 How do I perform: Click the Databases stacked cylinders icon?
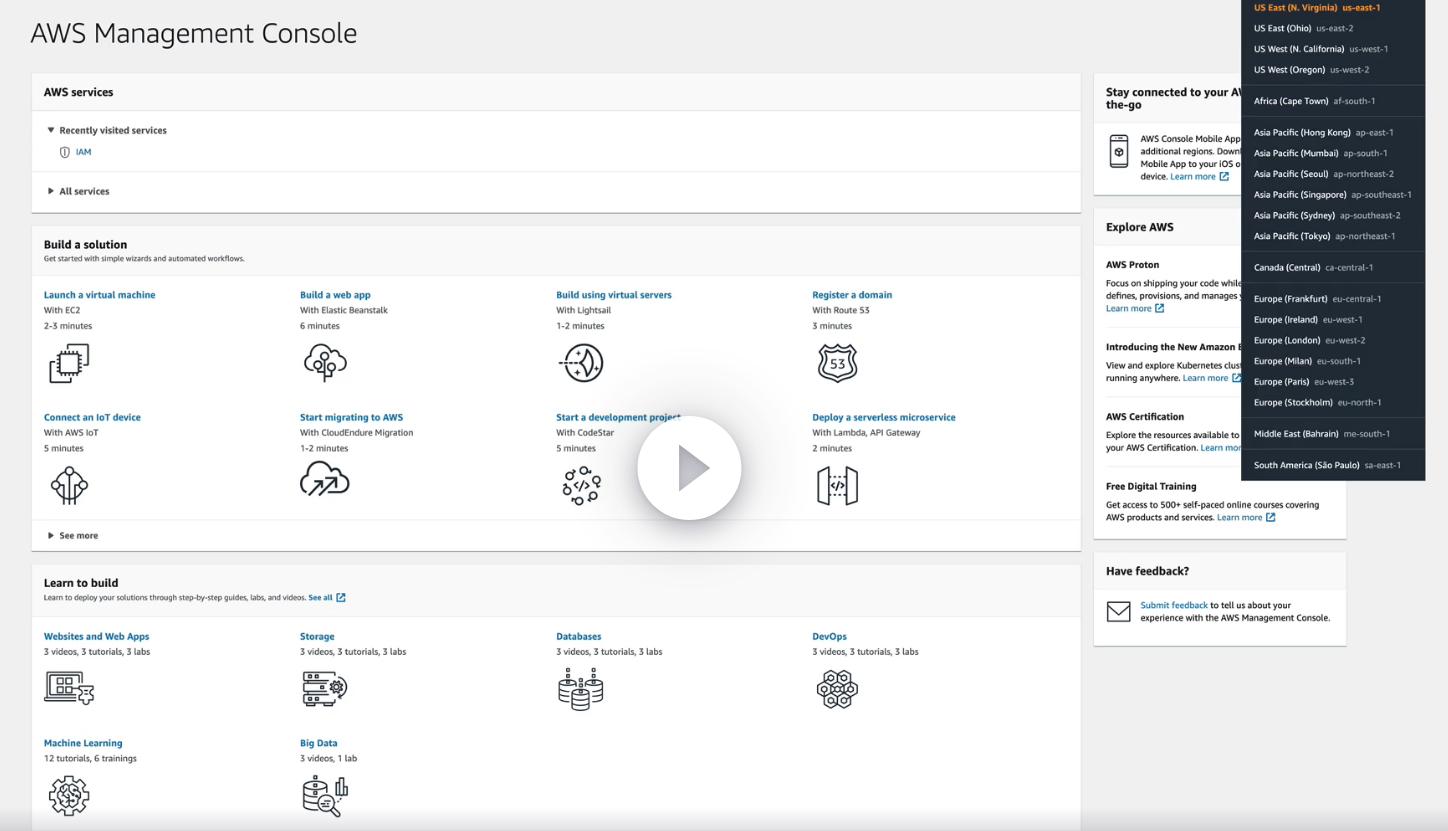[x=581, y=689]
